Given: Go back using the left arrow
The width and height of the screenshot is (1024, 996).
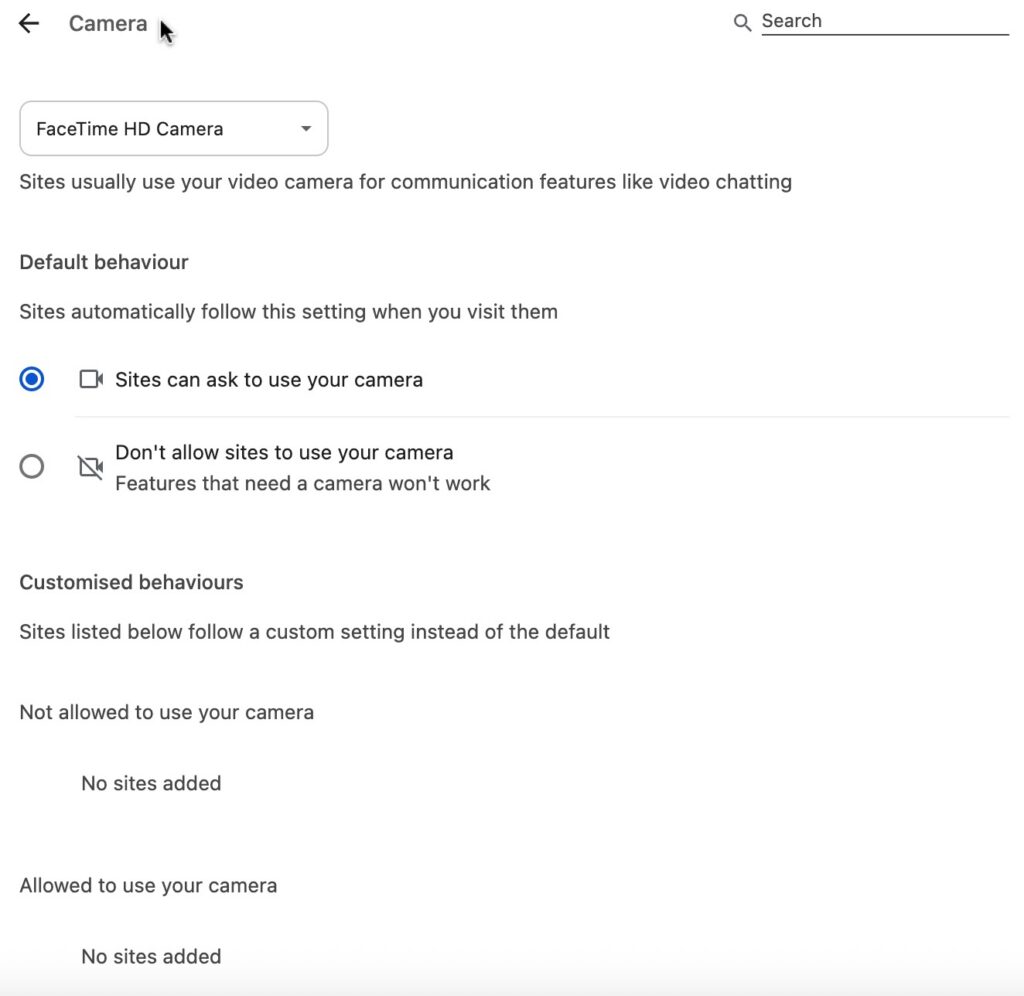Looking at the screenshot, I should [x=29, y=24].
